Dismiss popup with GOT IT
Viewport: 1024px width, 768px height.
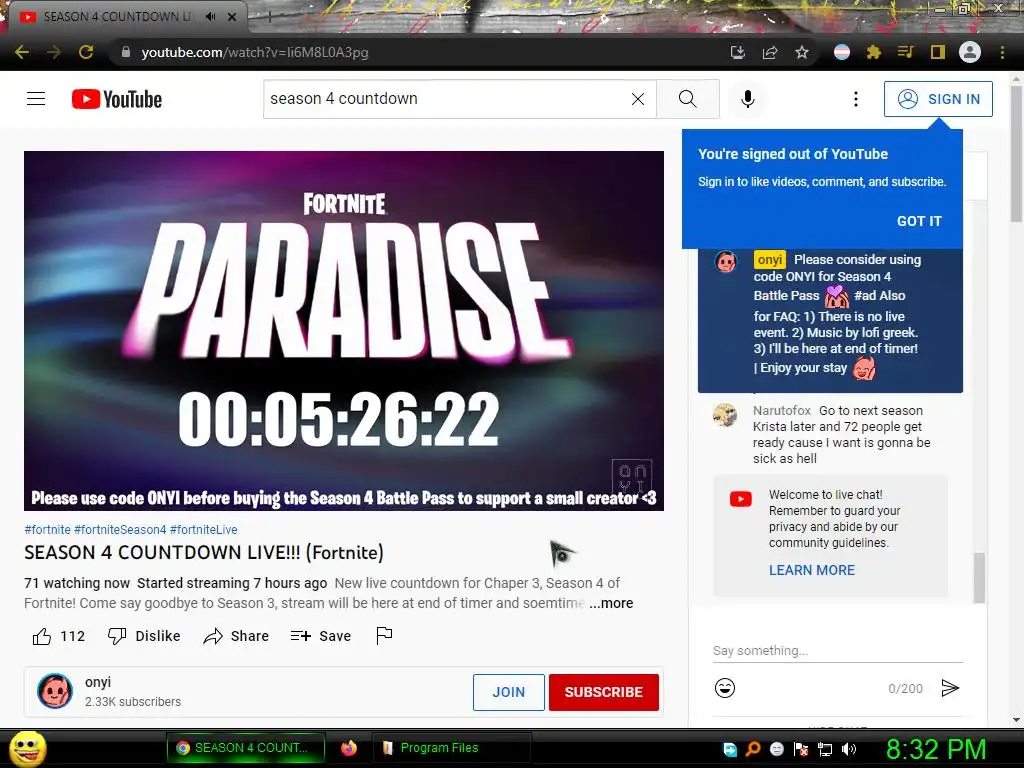(919, 221)
